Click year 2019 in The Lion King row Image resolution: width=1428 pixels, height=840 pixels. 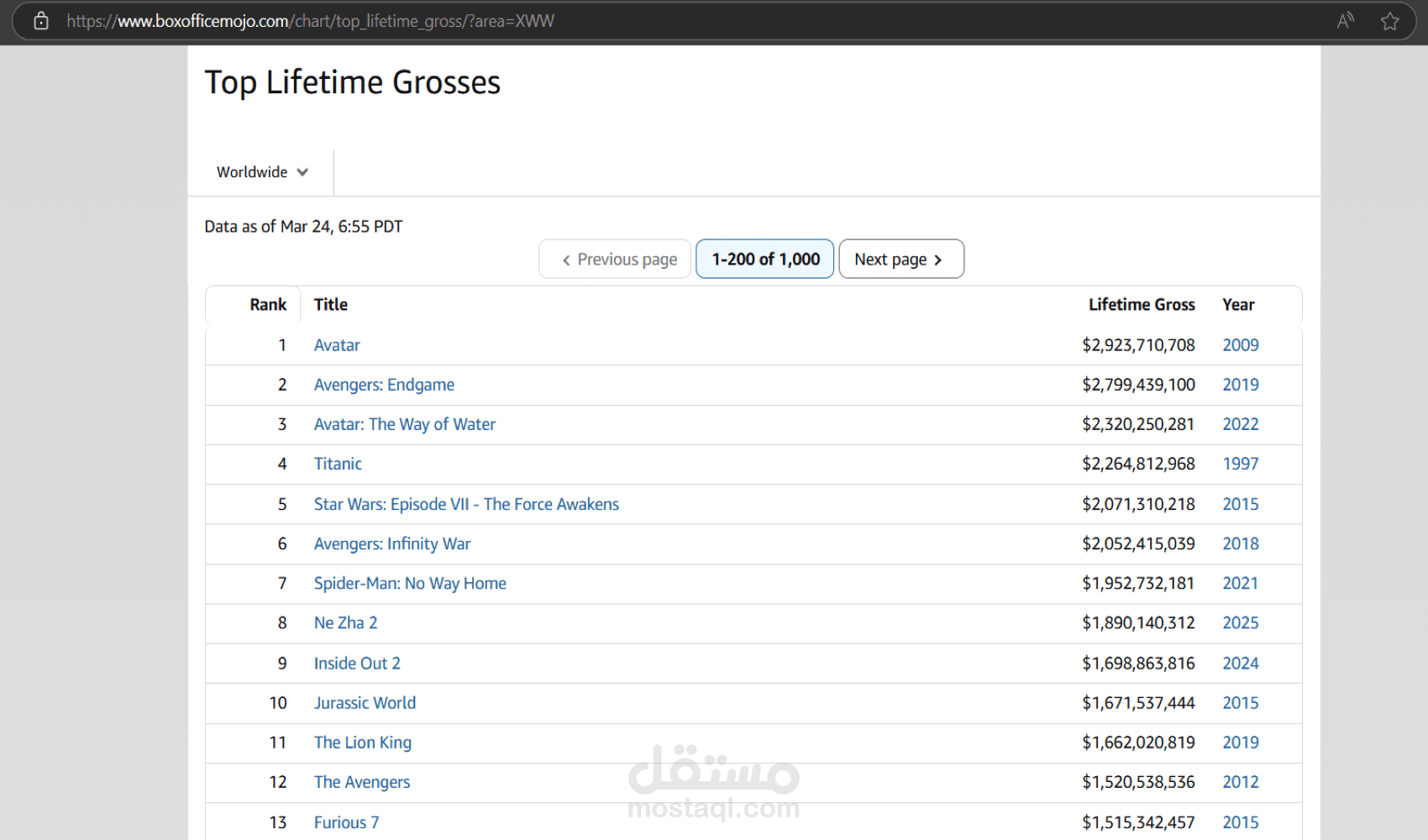1241,743
